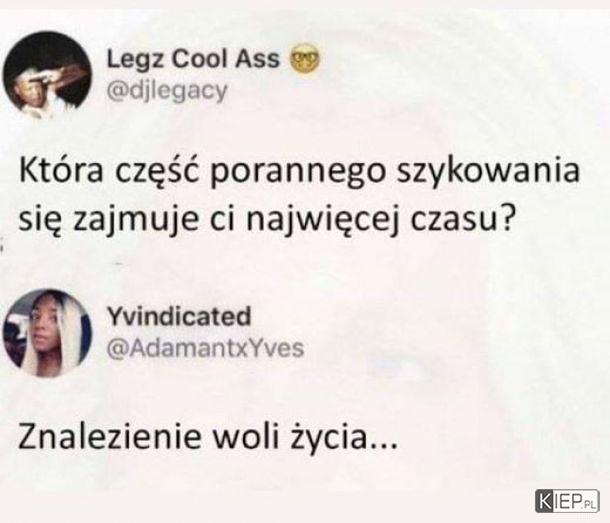The width and height of the screenshot is (610, 523).
Task: Click the word 'szykowania' in the tweet
Action: (488, 172)
